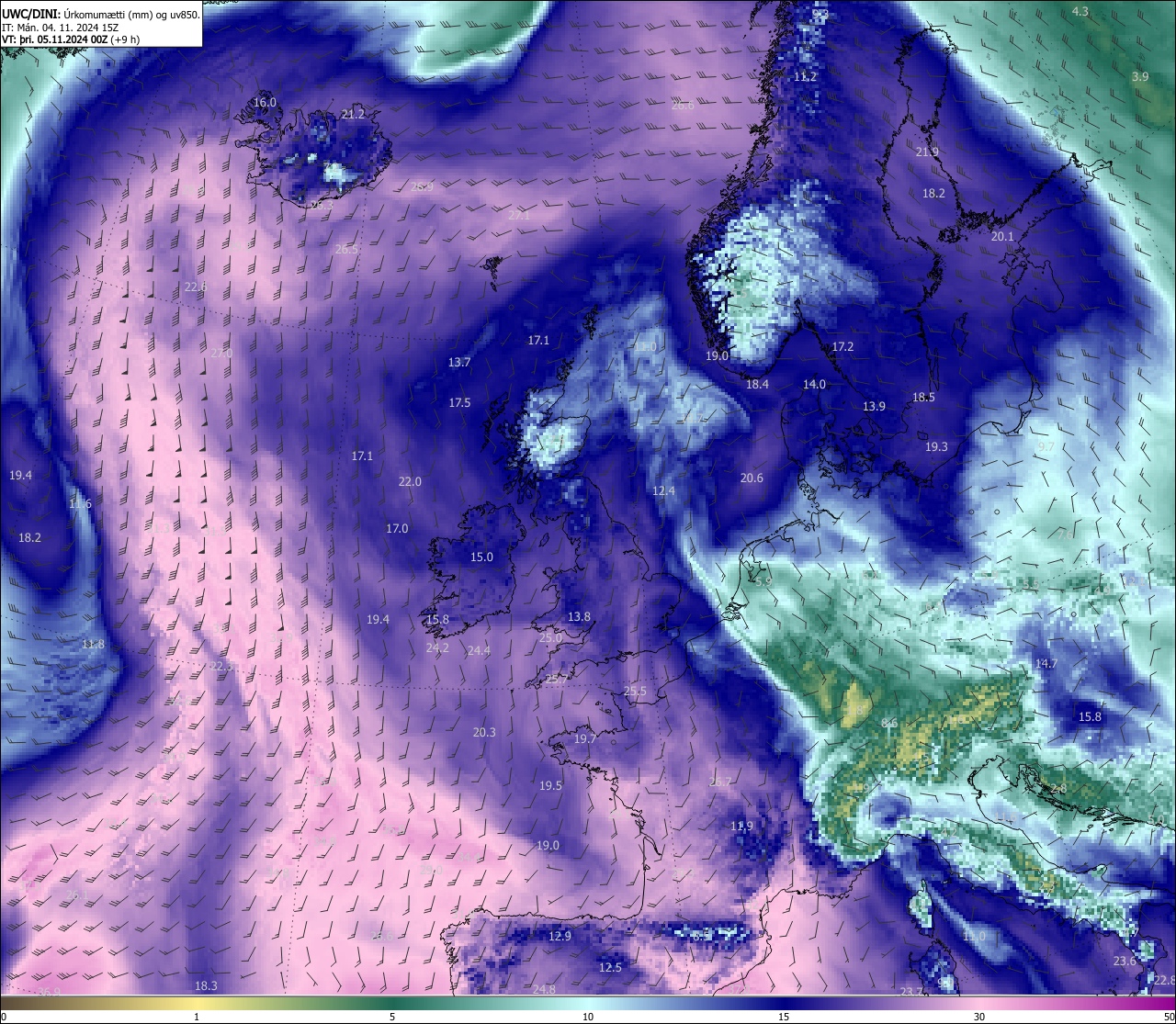Click the 11.9 value over central France
1176x1024 pixels.
[x=741, y=826]
